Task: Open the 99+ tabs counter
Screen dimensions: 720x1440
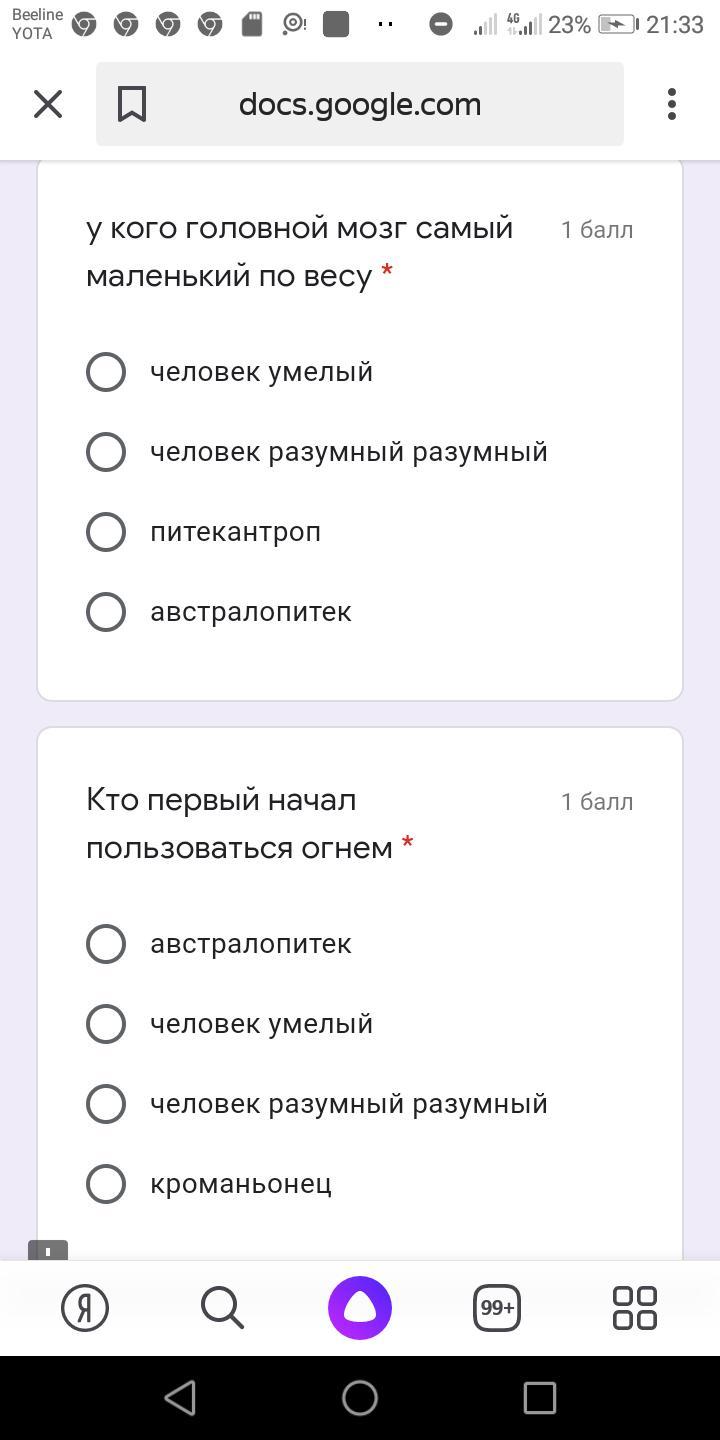Action: coord(497,1307)
